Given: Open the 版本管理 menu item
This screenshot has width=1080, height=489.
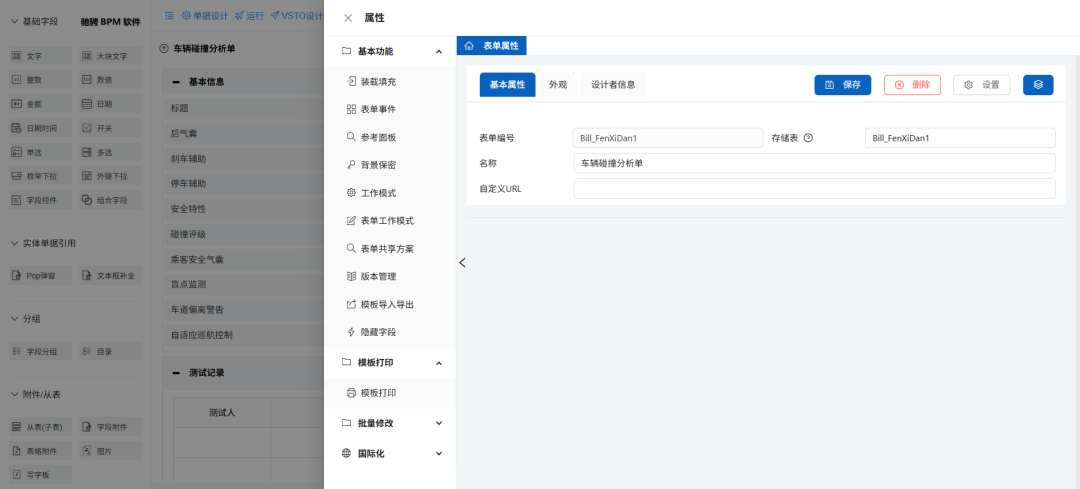Looking at the screenshot, I should (x=390, y=276).
